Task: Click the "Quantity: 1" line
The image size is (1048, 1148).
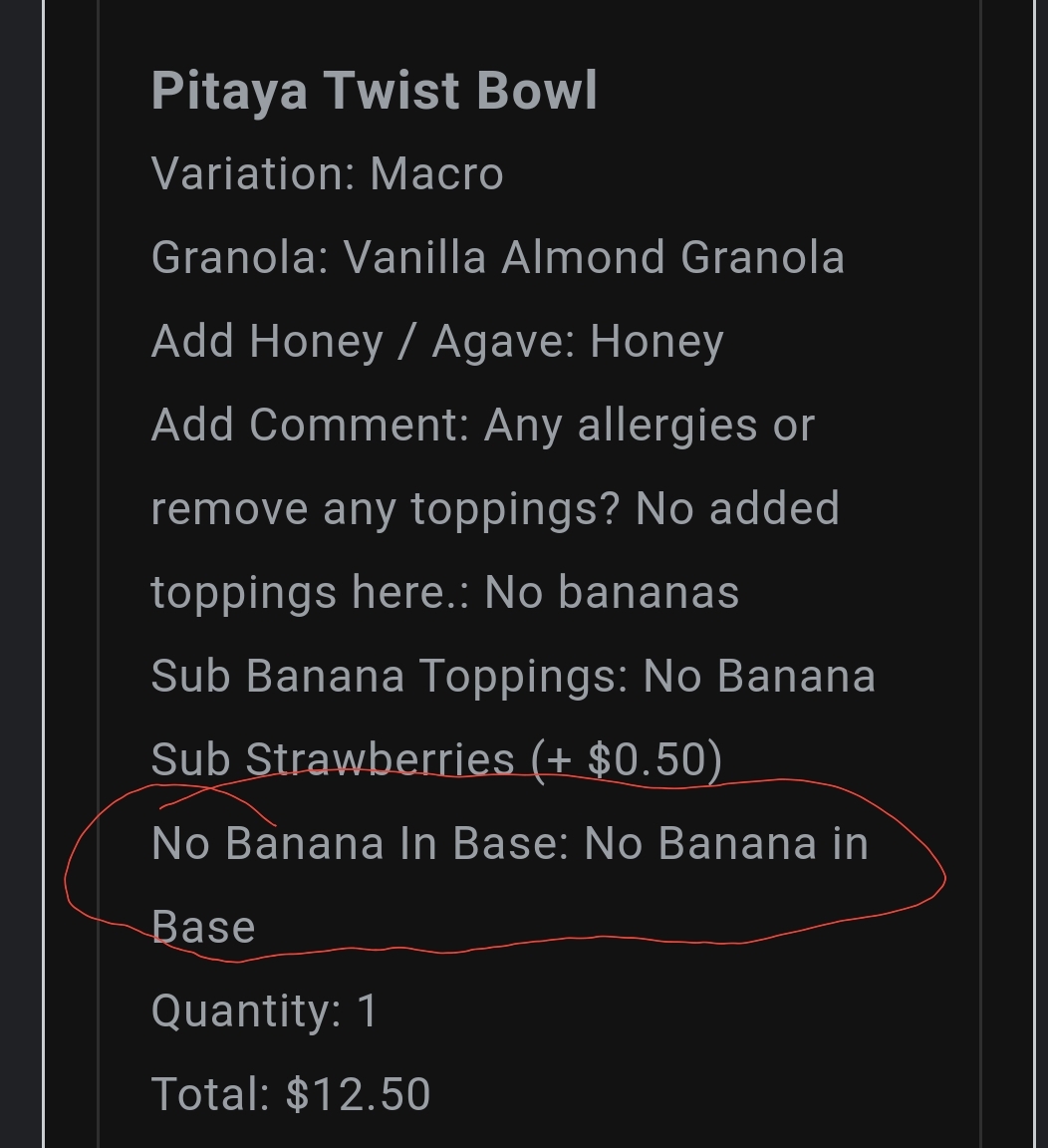Action: pos(265,1011)
